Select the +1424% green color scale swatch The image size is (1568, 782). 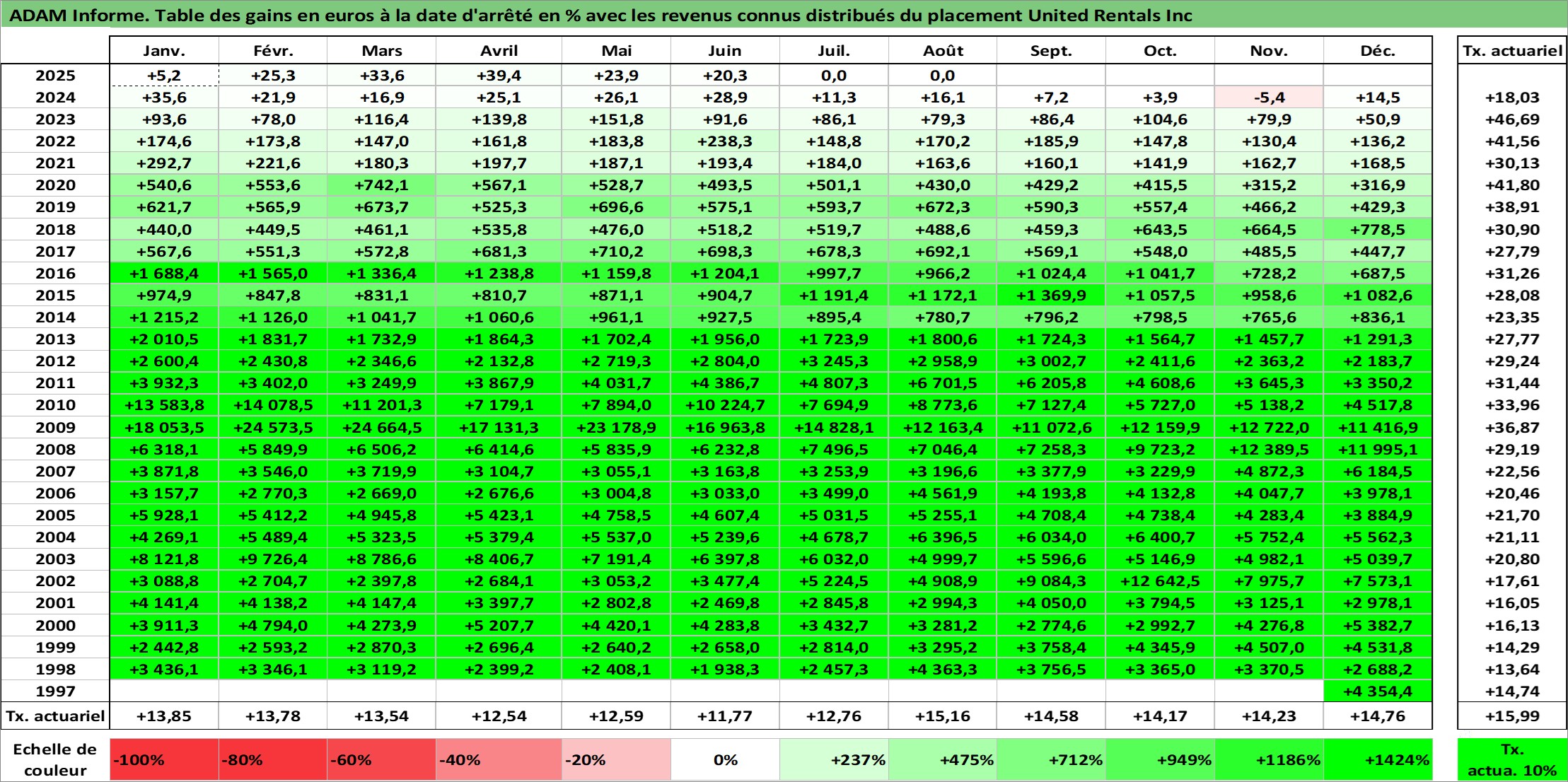tap(1378, 759)
